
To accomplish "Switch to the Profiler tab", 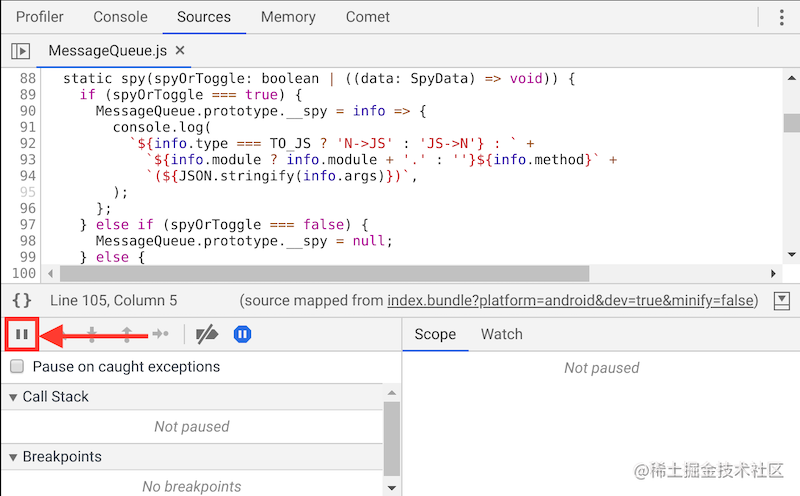I will (40, 17).
